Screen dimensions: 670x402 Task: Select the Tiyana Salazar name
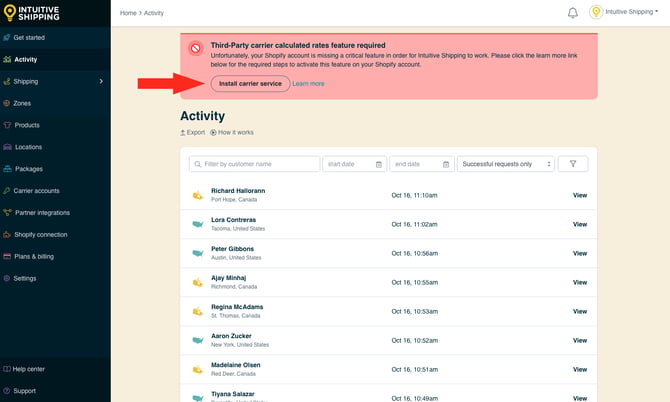(233, 394)
